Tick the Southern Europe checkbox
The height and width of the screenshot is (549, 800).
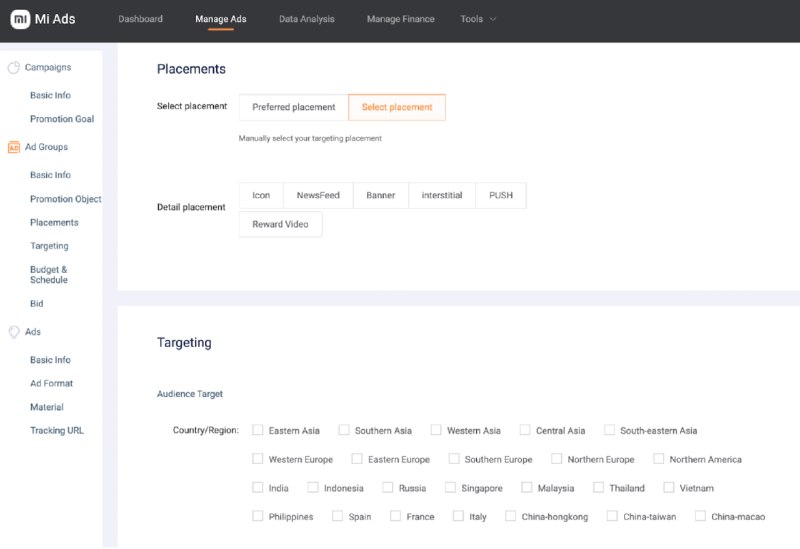(454, 459)
